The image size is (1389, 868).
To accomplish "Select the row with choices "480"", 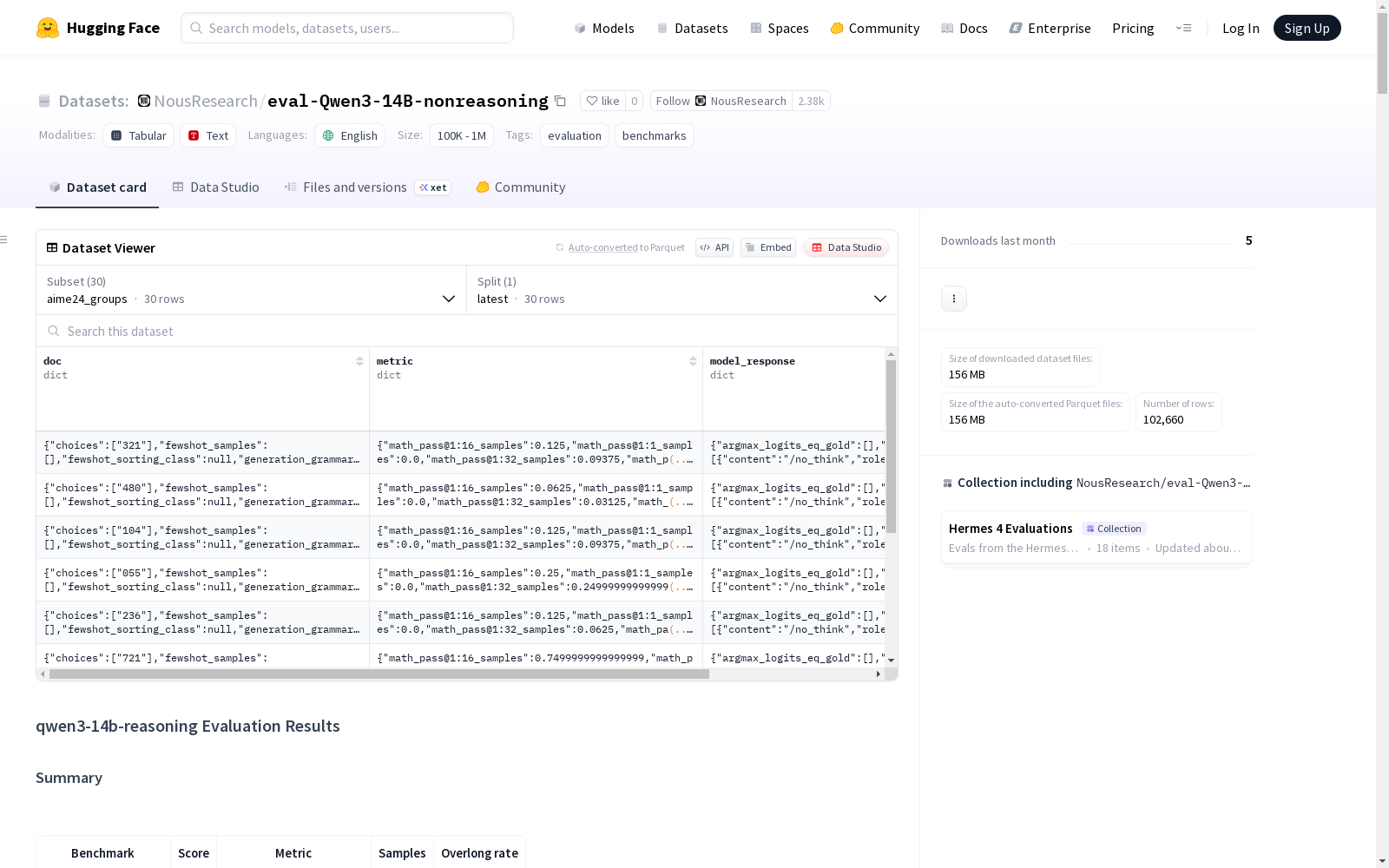I will [x=461, y=495].
